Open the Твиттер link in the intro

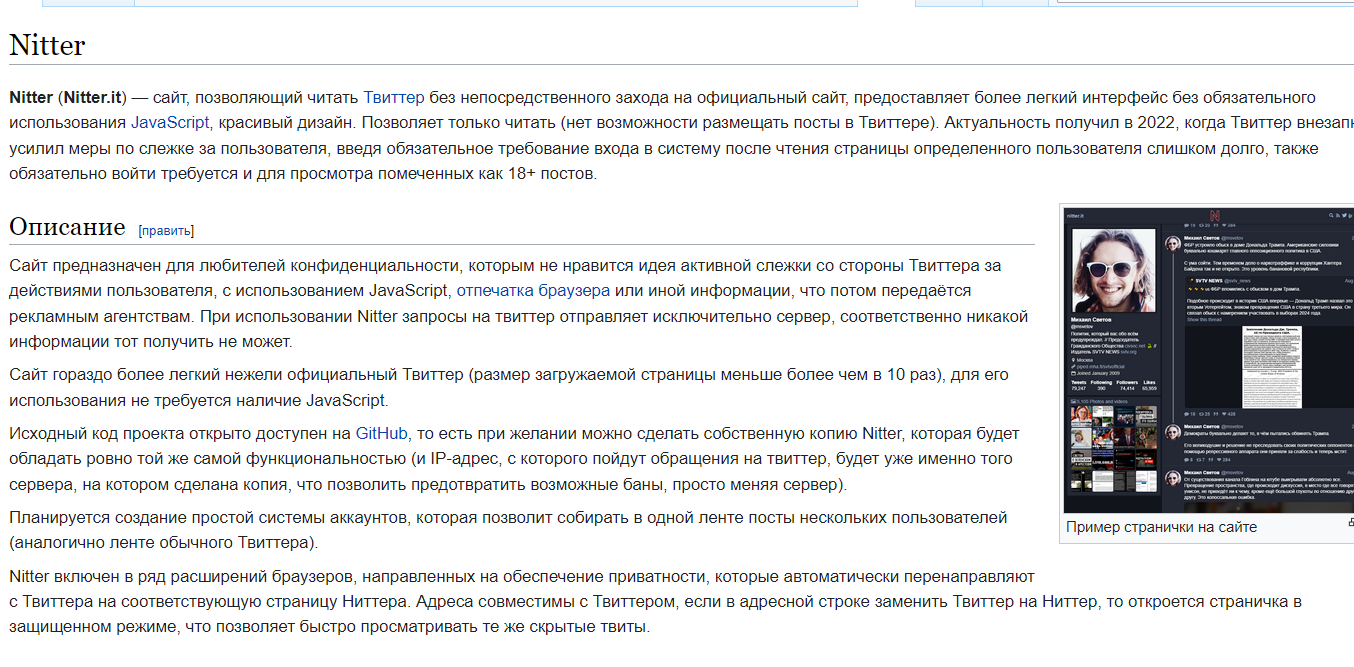(x=393, y=97)
